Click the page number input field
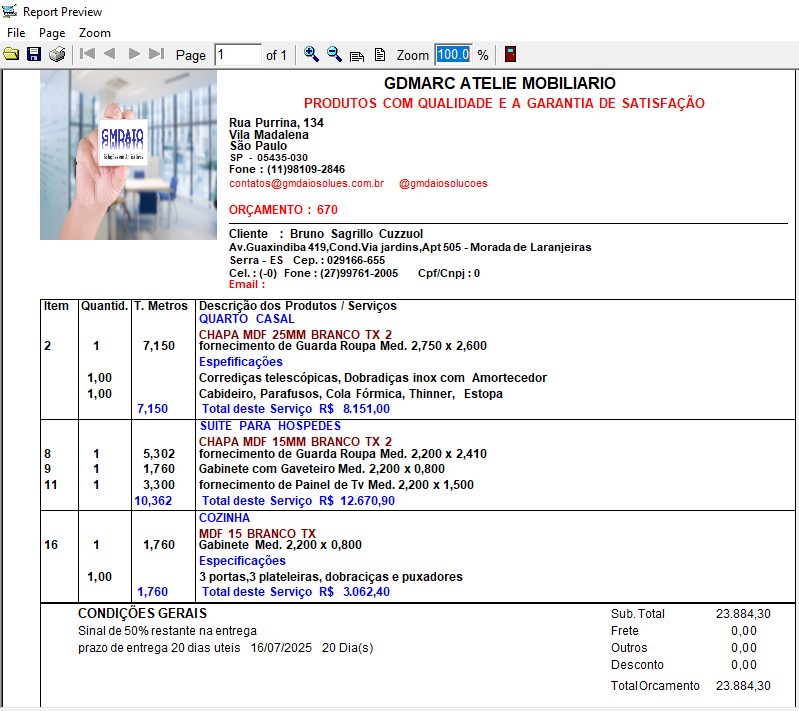 coord(238,55)
